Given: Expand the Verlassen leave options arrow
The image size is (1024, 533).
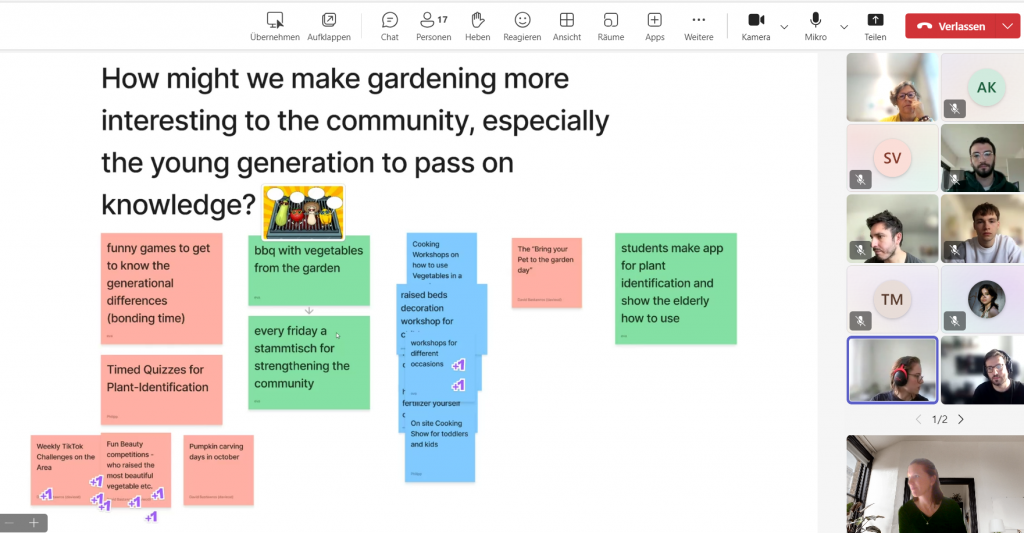Looking at the screenshot, I should [1006, 26].
